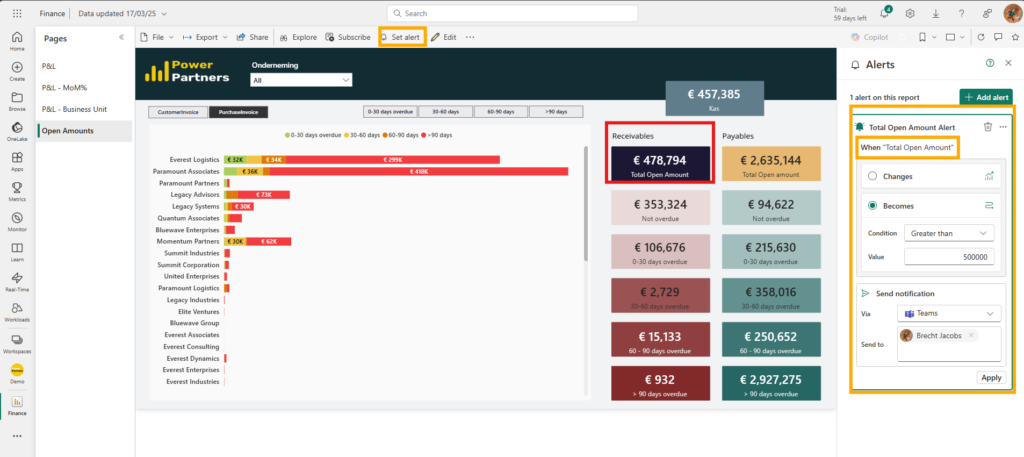Open the Create item in the left rail

coord(17,71)
